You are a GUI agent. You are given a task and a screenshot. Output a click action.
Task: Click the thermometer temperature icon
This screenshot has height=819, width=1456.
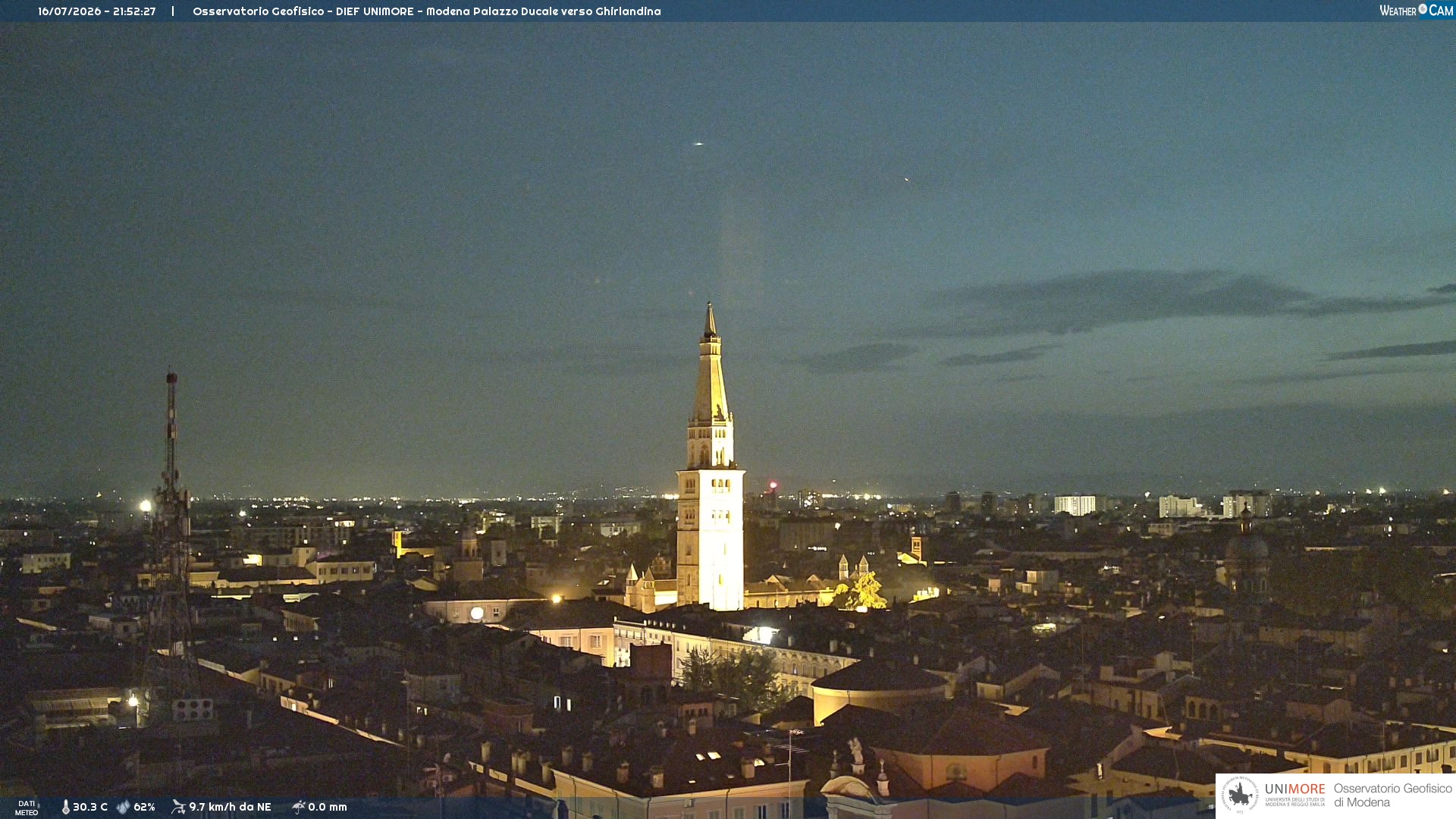65,807
